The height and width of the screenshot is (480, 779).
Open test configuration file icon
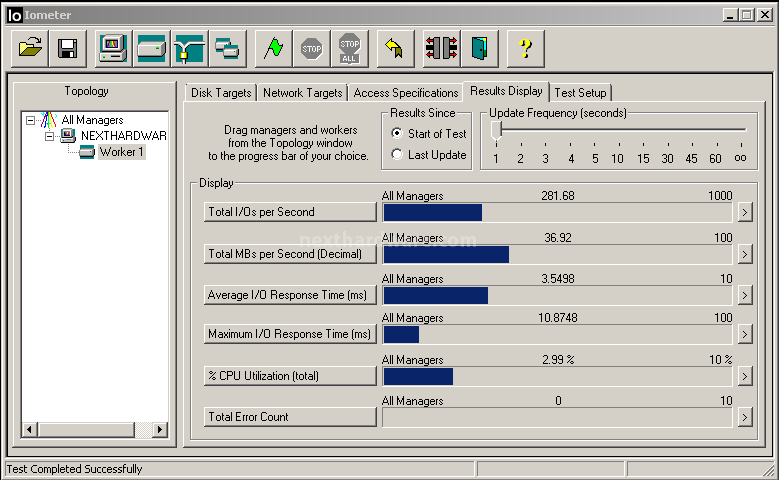pyautogui.click(x=30, y=49)
